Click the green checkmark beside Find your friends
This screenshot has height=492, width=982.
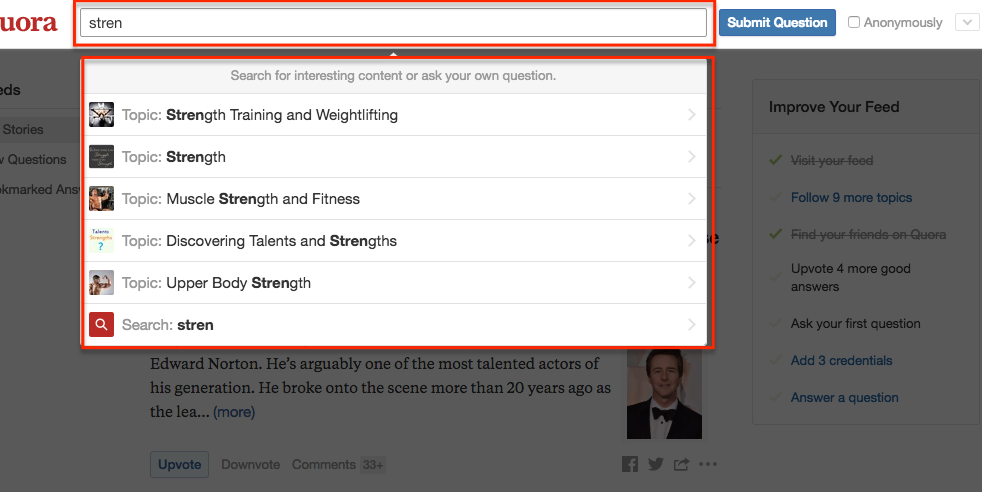(x=775, y=234)
